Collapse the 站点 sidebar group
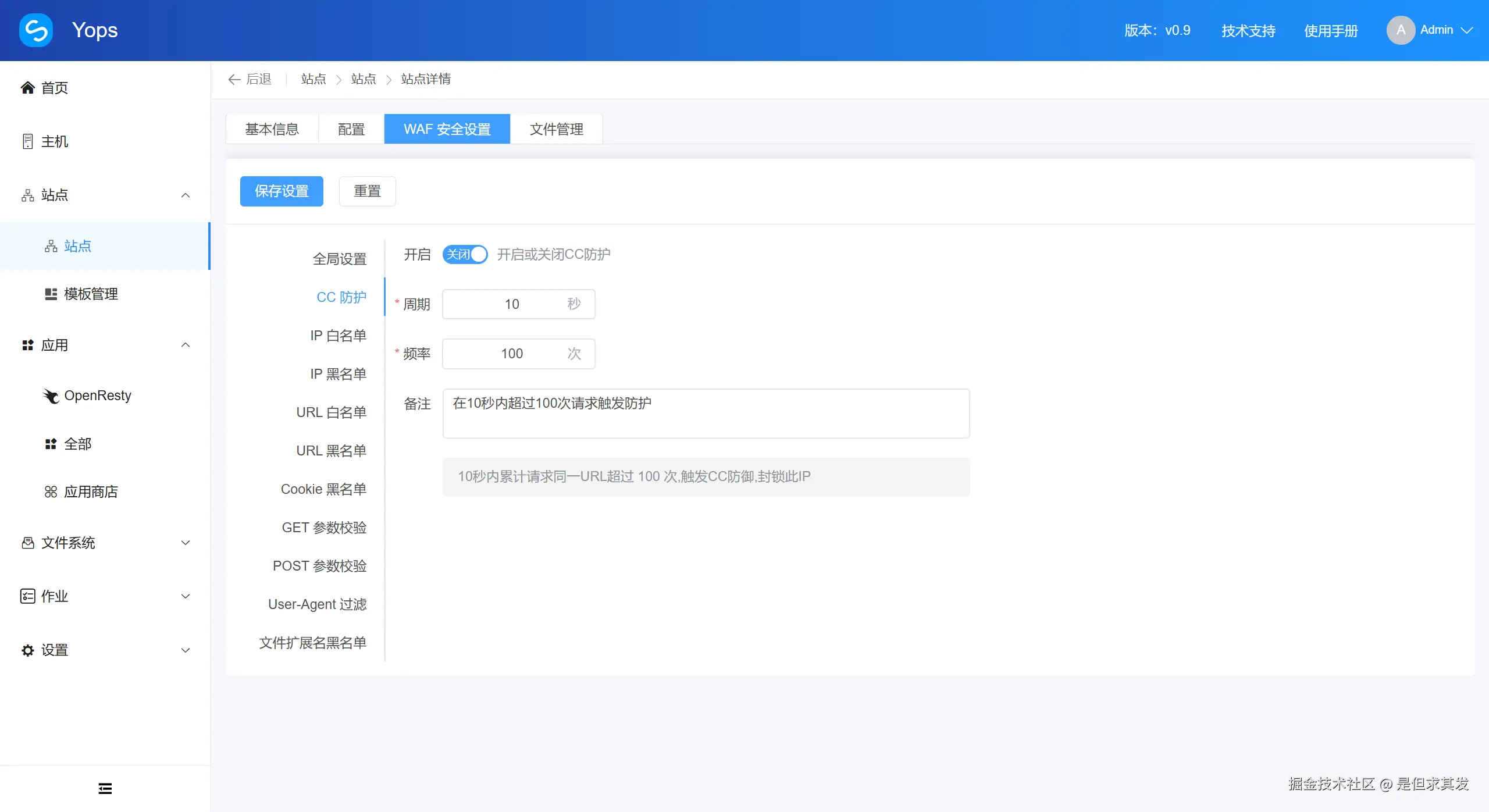Viewport: 1489px width, 812px height. 186,195
